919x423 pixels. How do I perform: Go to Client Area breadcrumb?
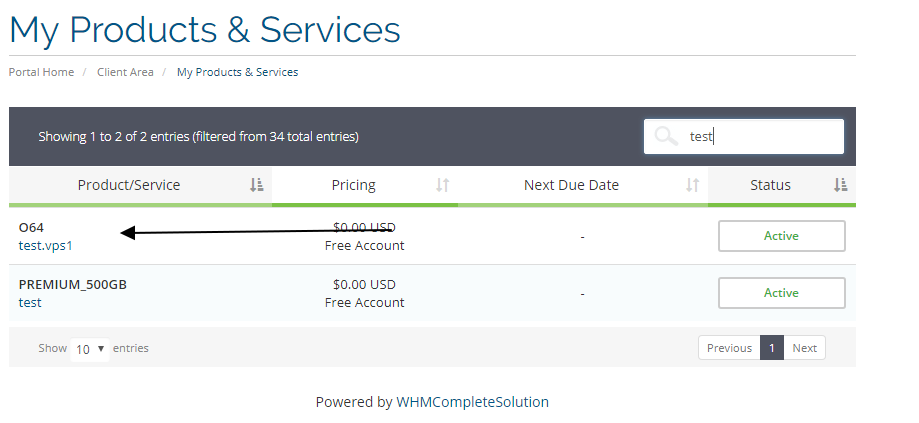coord(125,72)
